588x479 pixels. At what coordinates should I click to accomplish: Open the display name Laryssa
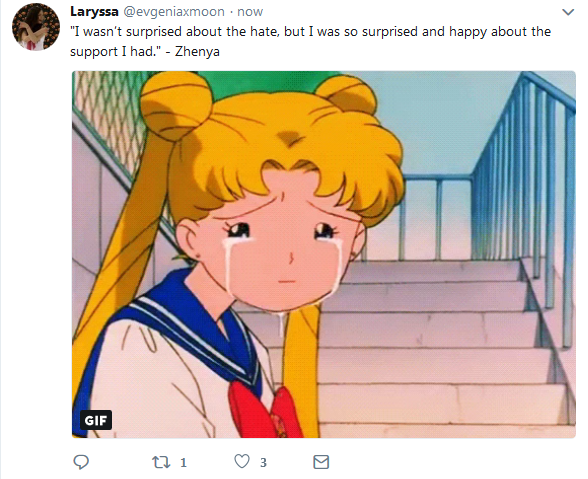pos(94,12)
